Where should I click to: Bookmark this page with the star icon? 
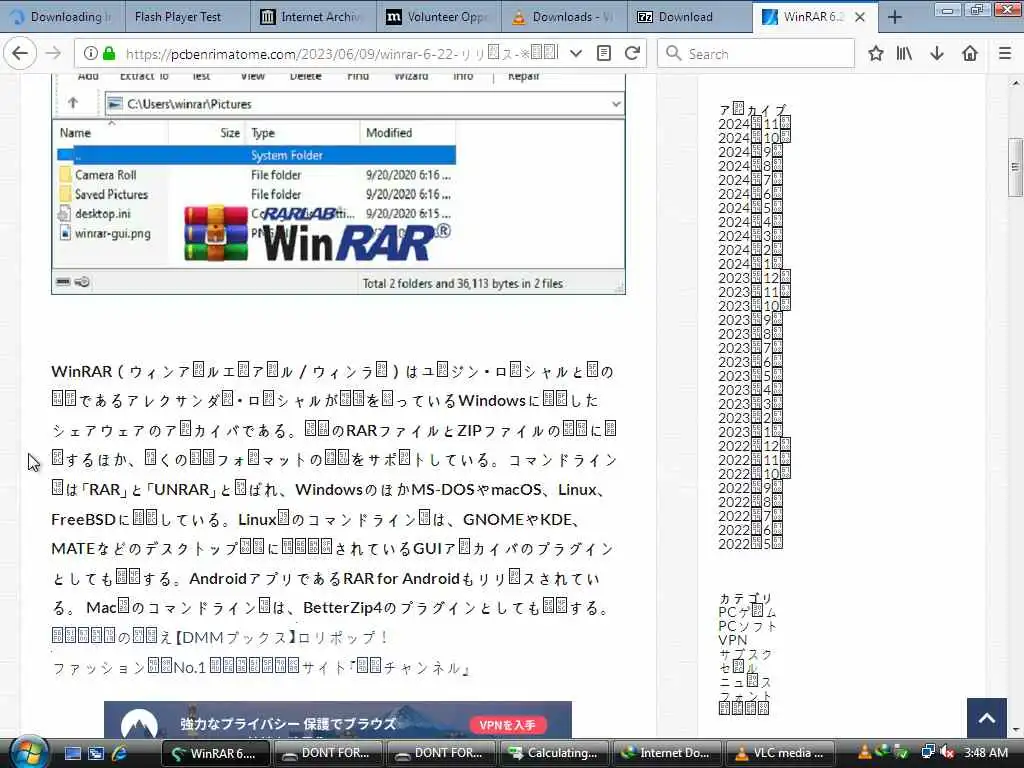[x=876, y=54]
